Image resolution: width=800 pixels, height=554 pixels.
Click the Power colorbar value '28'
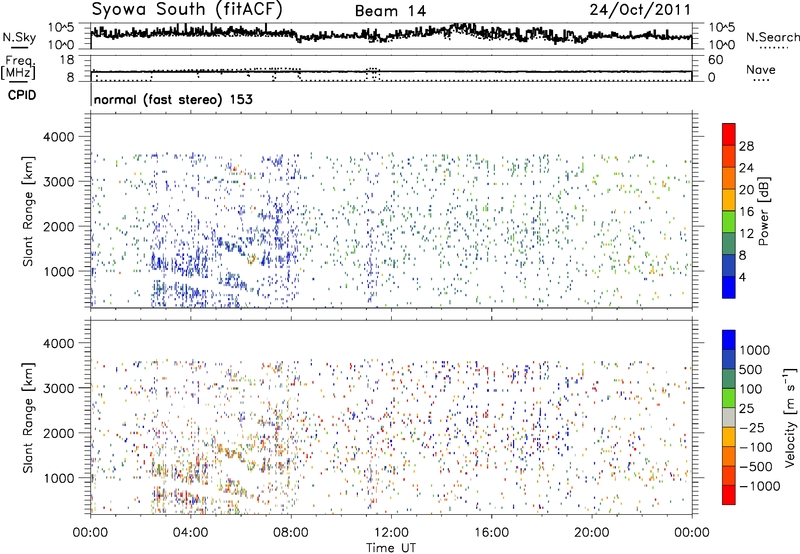[x=746, y=146]
